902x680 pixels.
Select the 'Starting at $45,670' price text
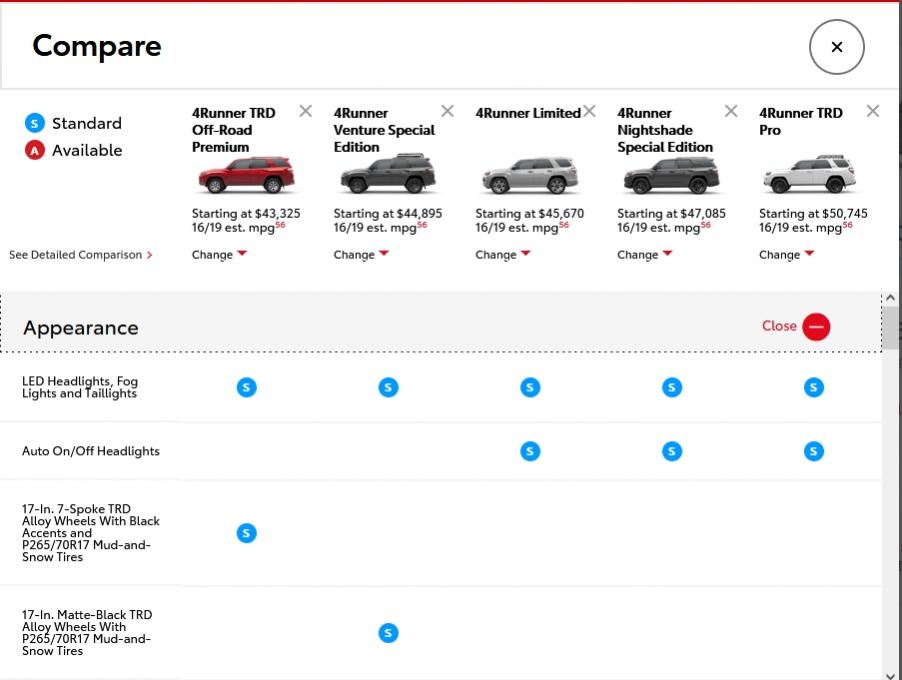529,213
